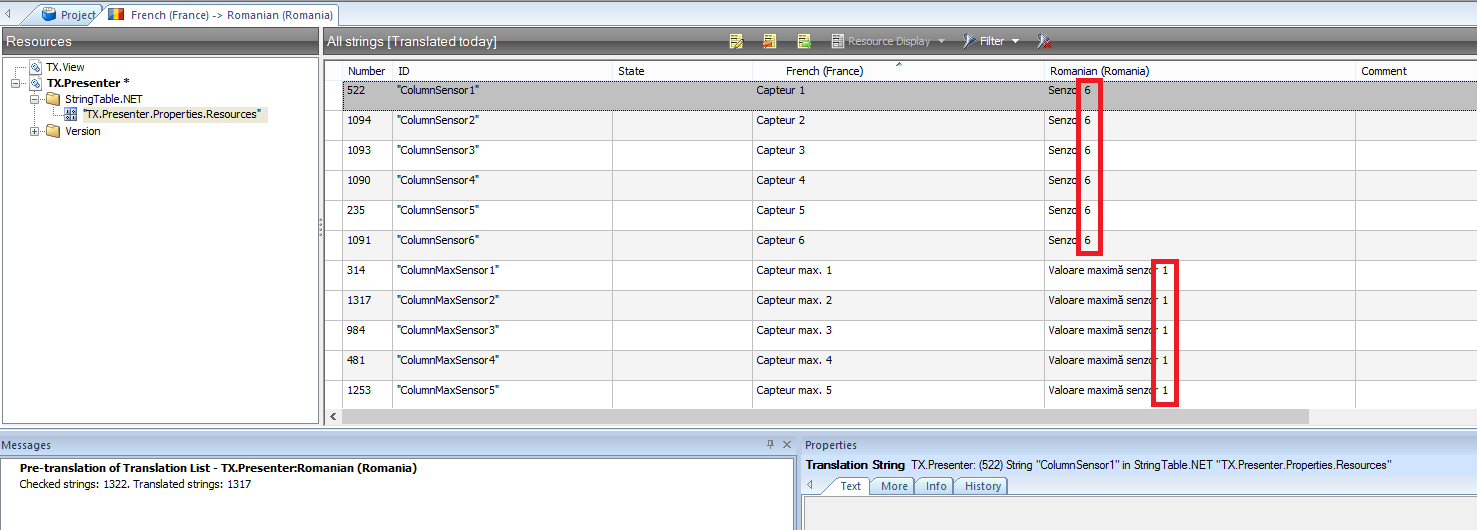The image size is (1477, 530).
Task: Sort by the French (France) column header
Action: (x=824, y=71)
